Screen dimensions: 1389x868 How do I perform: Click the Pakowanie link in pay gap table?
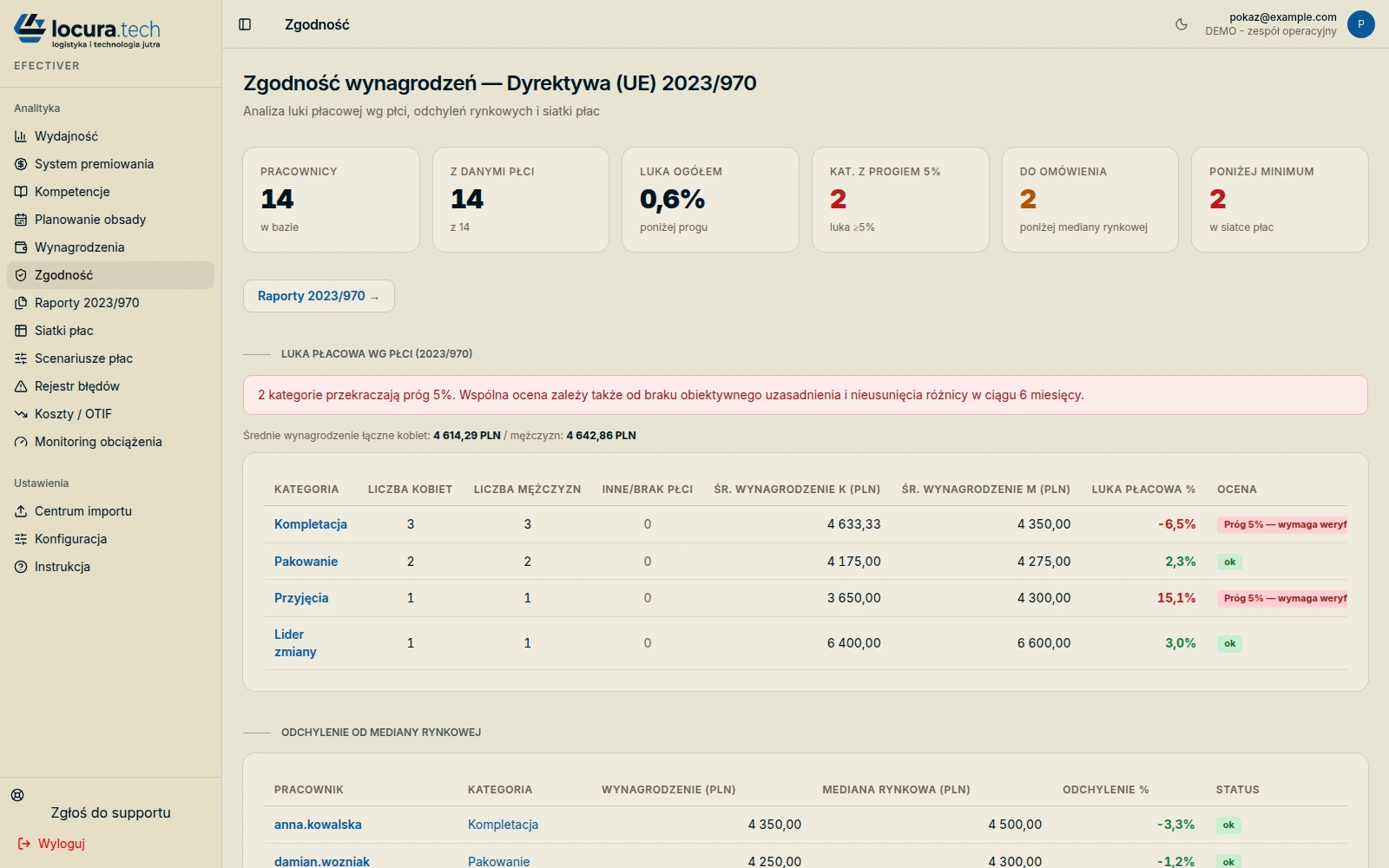pos(306,562)
